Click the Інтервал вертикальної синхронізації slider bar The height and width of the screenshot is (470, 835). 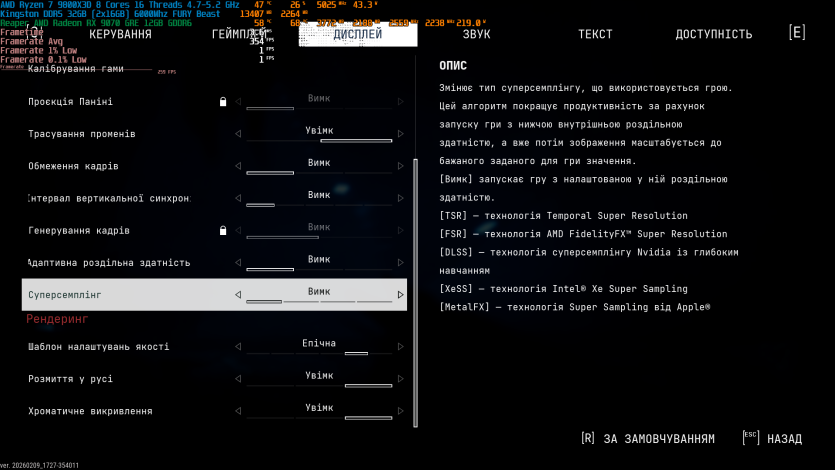(319, 205)
